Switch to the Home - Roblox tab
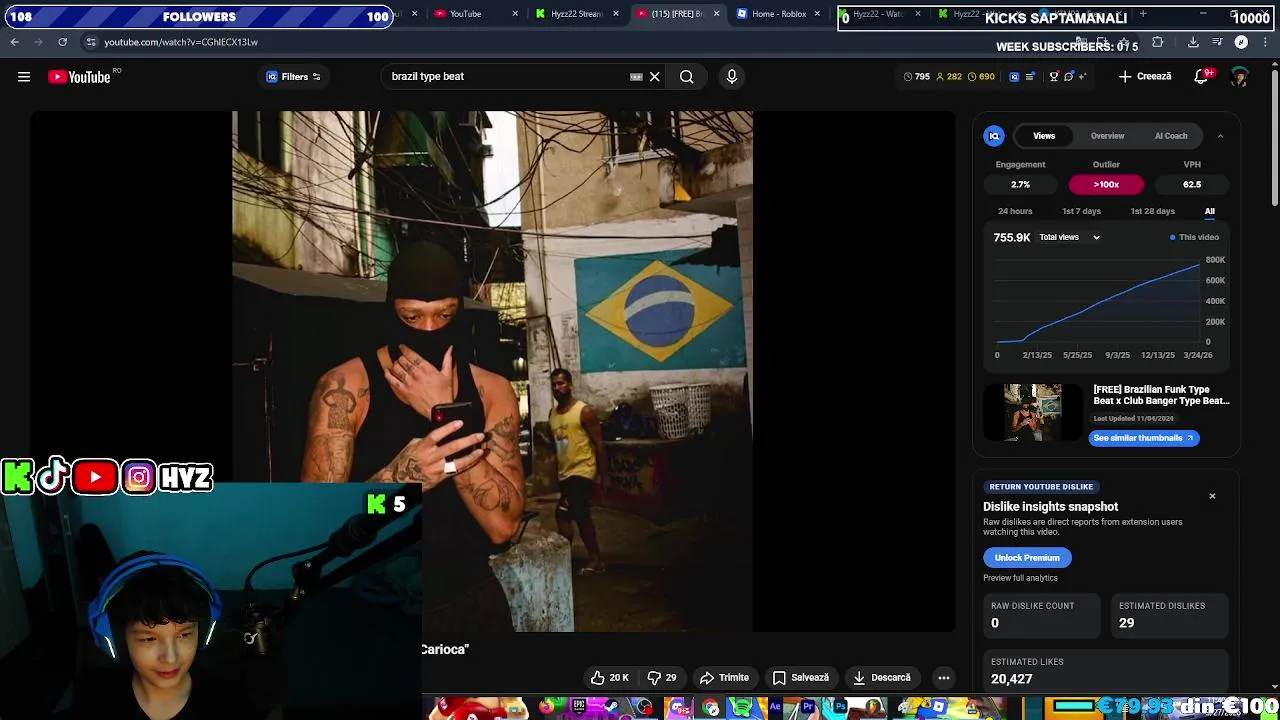The height and width of the screenshot is (720, 1280). tap(779, 14)
